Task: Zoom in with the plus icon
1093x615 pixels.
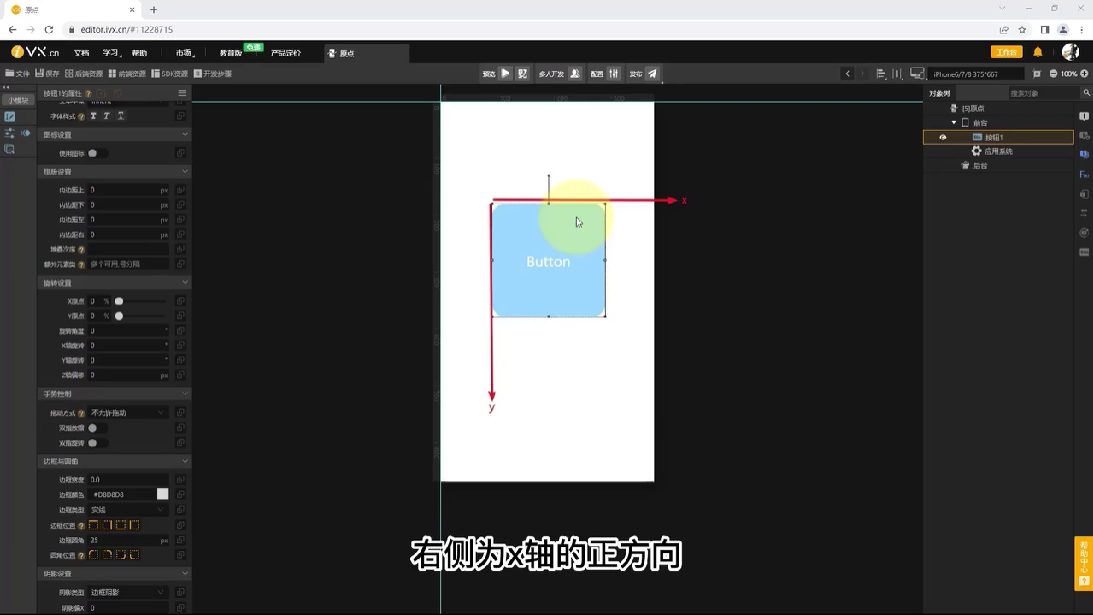Action: pyautogui.click(x=1084, y=73)
